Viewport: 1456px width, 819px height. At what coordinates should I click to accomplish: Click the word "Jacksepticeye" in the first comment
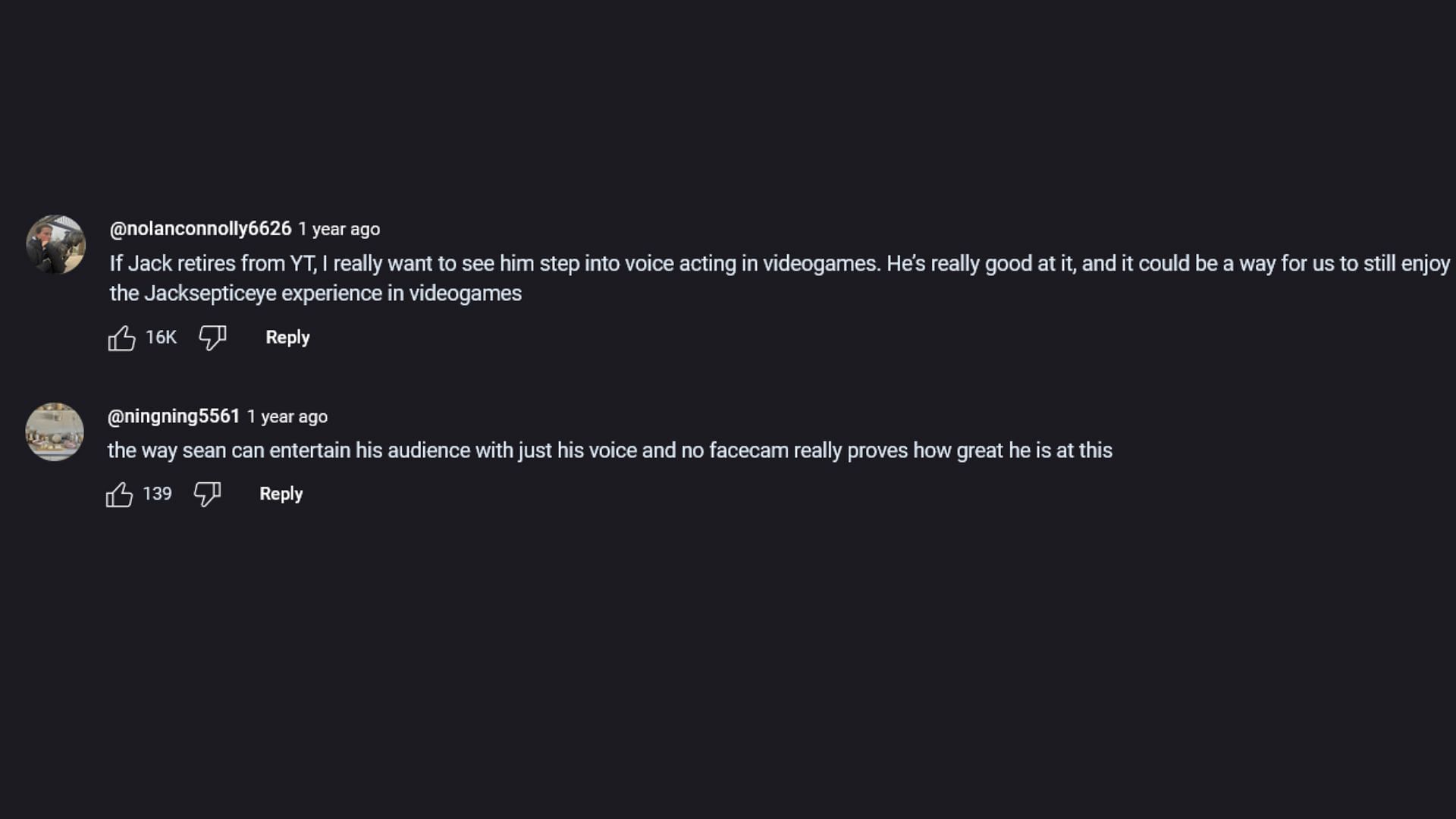[210, 293]
